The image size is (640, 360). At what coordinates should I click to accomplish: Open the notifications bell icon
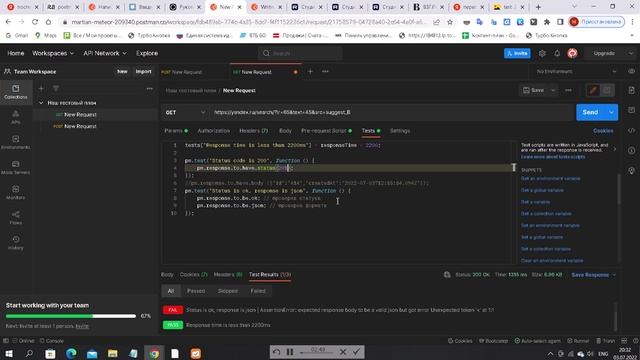(x=557, y=53)
